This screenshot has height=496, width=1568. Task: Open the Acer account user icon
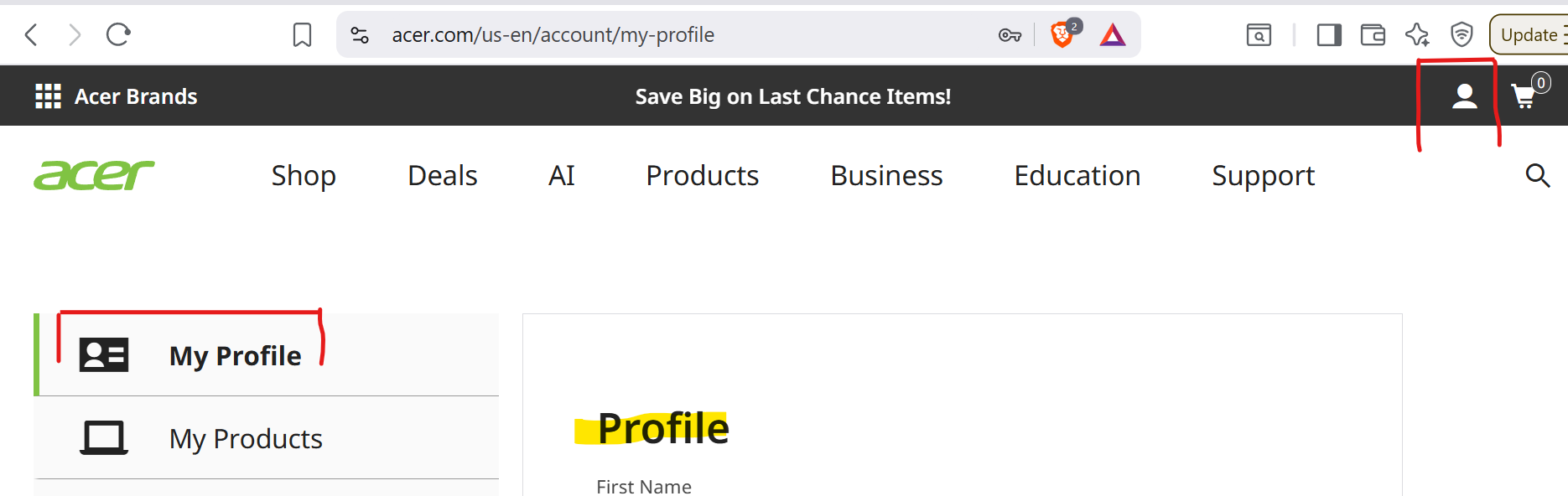pyautogui.click(x=1464, y=97)
